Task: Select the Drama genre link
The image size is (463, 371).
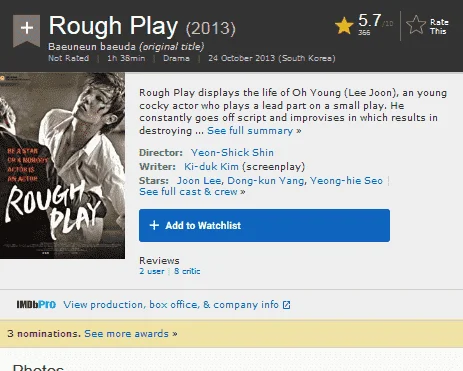Action: 176,58
